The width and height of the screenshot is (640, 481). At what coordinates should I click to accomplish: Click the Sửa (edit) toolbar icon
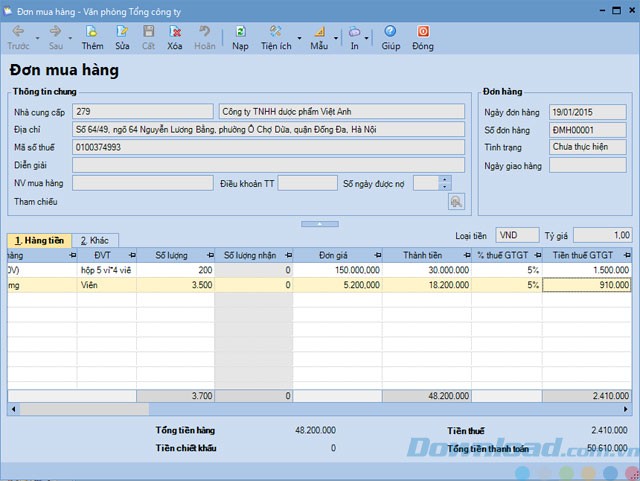click(x=122, y=32)
